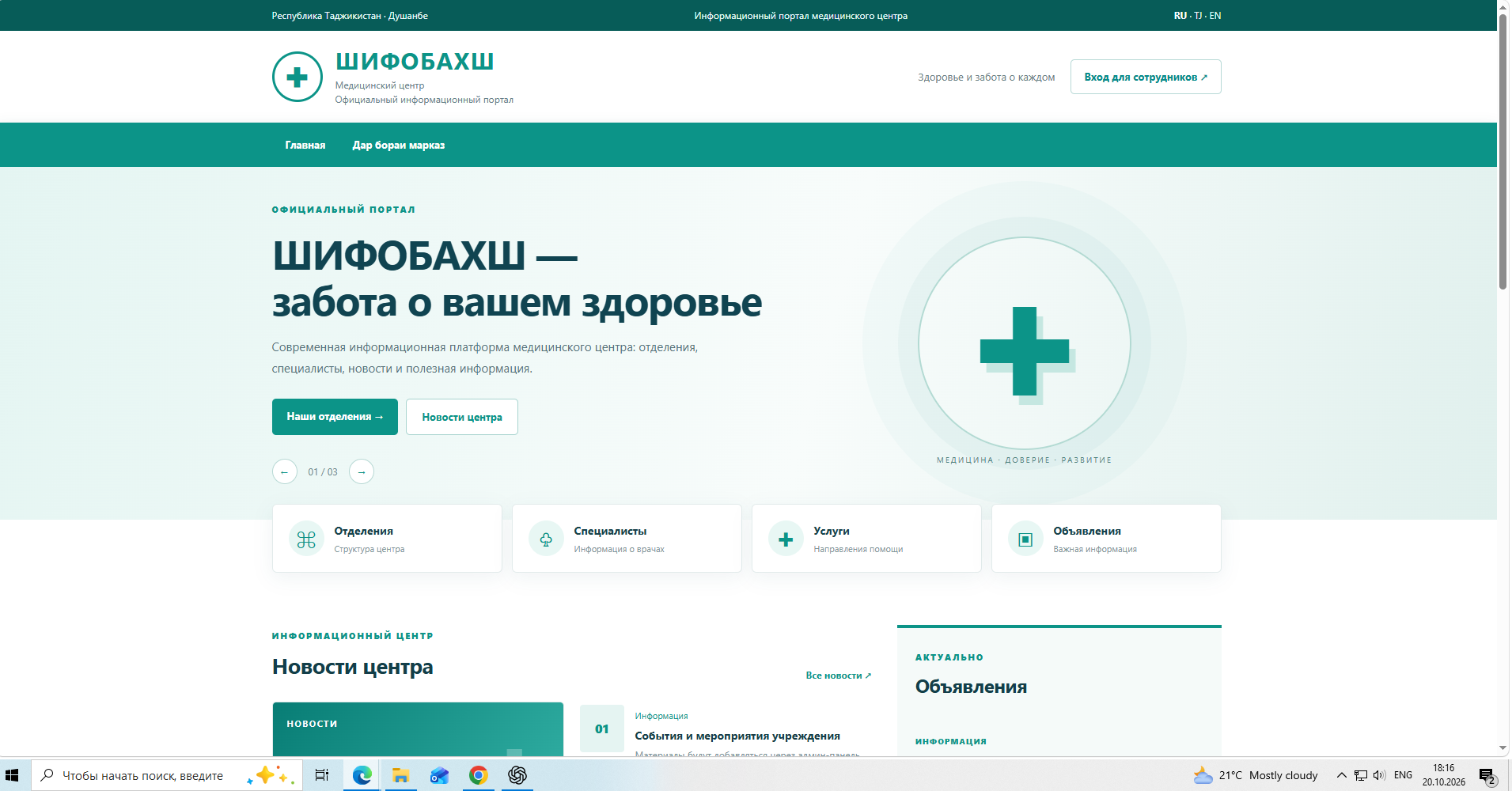Click the Windows taskbar search field
Image resolution: width=1512 pixels, height=791 pixels.
click(x=167, y=775)
